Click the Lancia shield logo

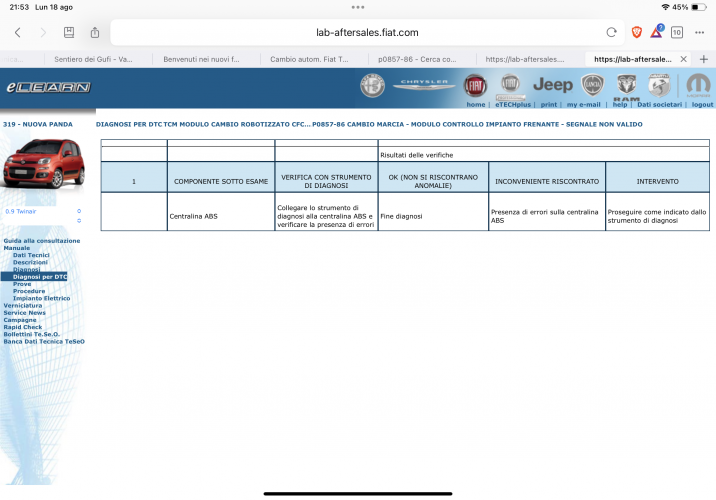coord(594,85)
